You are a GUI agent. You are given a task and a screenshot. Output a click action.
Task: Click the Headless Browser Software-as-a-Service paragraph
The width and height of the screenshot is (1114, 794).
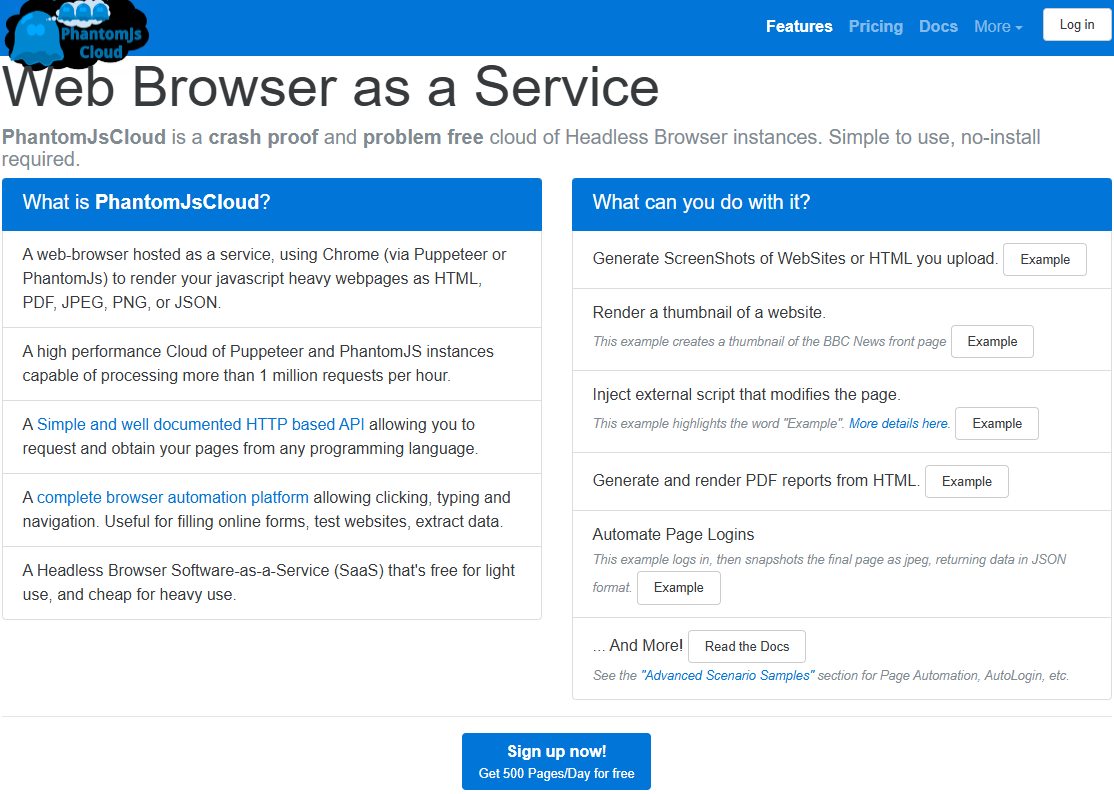click(269, 582)
